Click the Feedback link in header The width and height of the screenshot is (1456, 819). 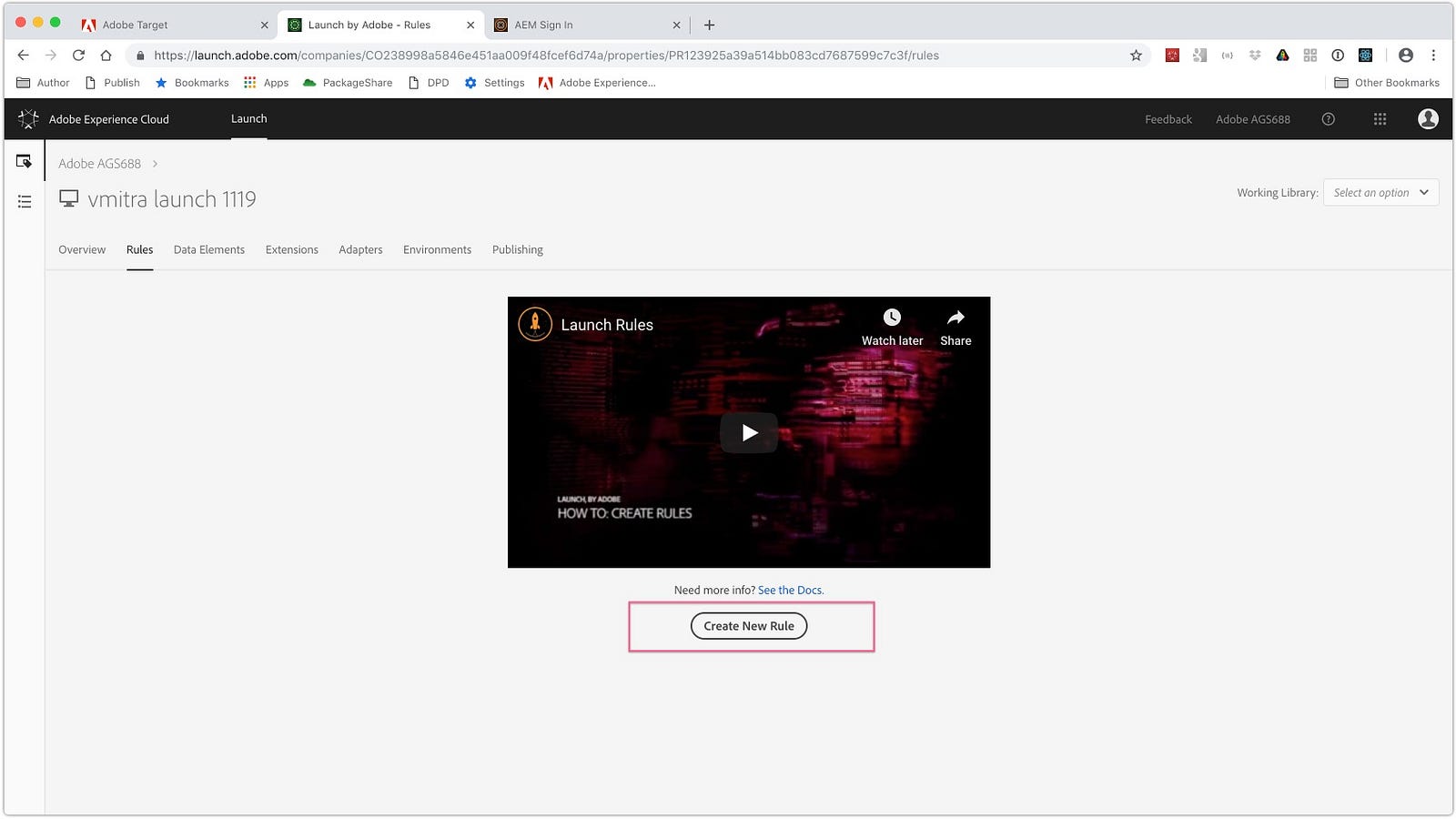[1168, 119]
